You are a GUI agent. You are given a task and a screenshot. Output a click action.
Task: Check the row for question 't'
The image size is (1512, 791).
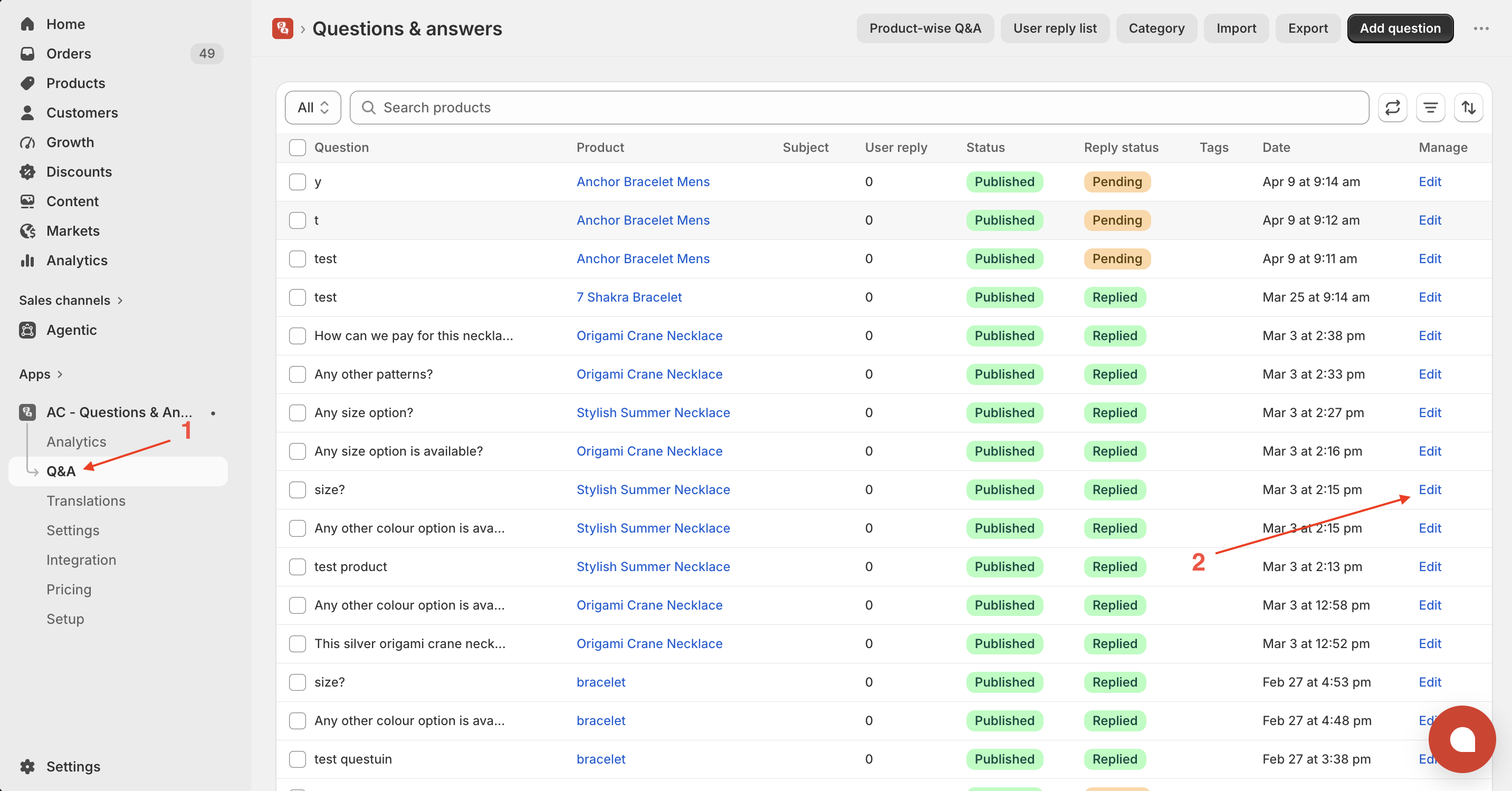click(298, 220)
